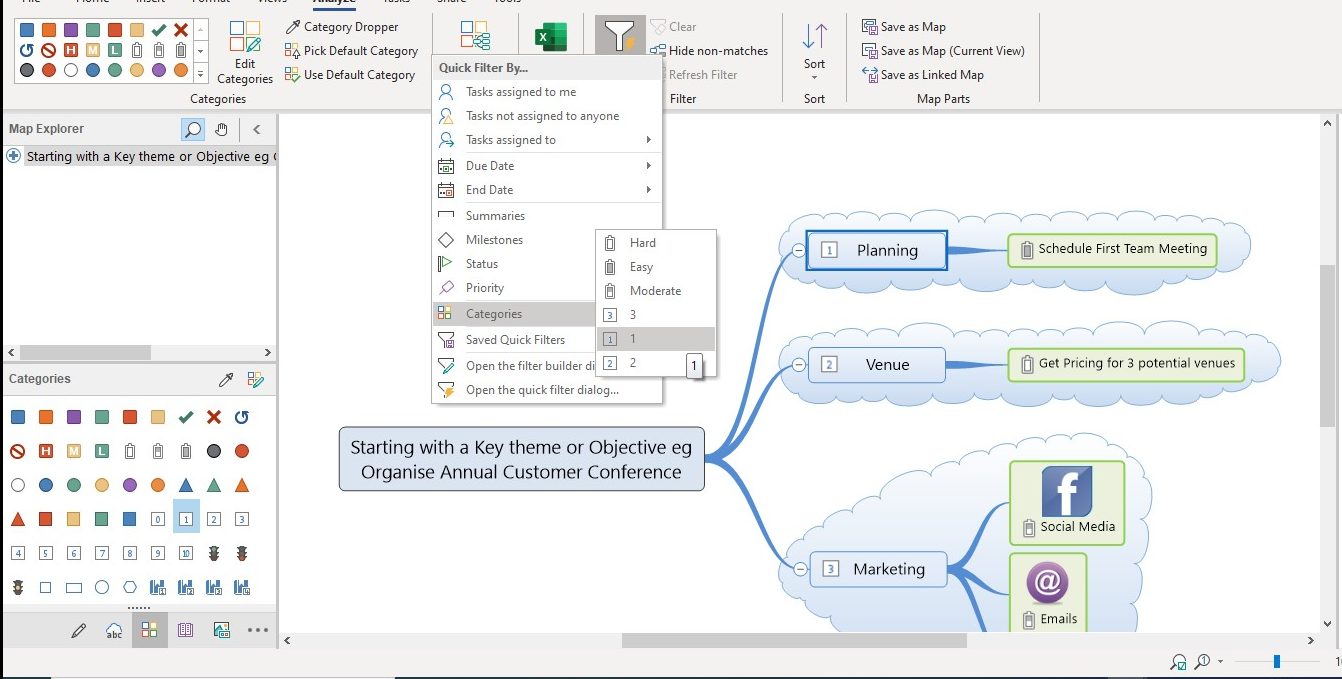The height and width of the screenshot is (679, 1342).
Task: Open Saved Quick Filters menu entry
Action: click(514, 340)
